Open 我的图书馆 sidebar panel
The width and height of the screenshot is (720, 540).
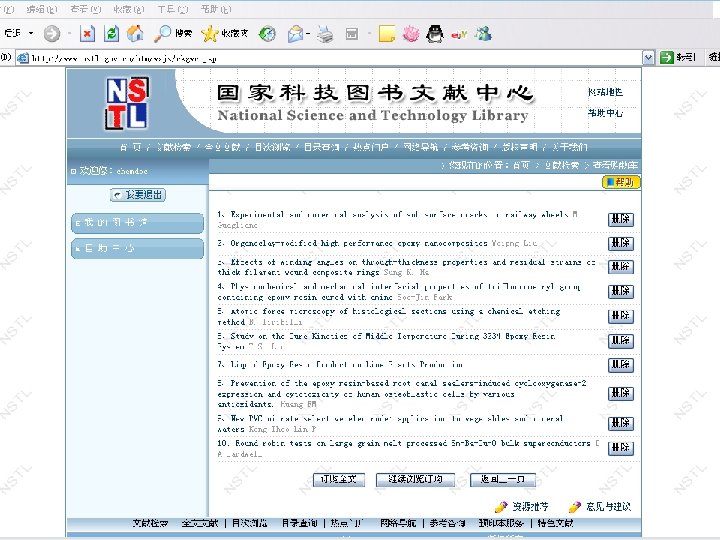[x=137, y=223]
